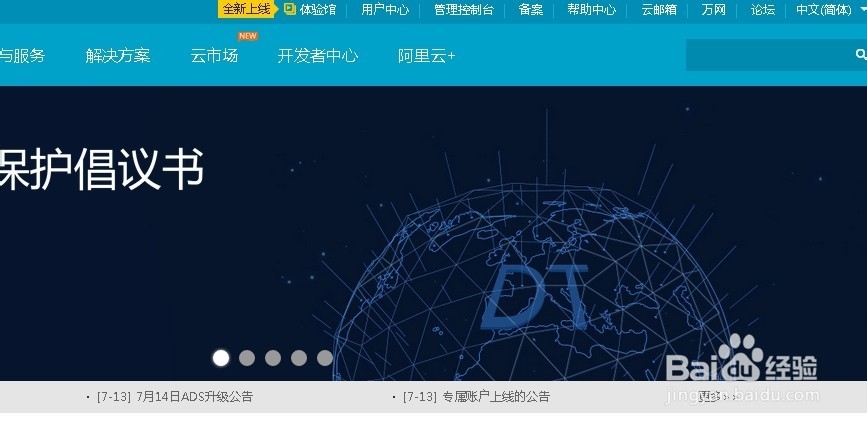Click the 体验馆 play icon
This screenshot has width=867, height=425.
(290, 9)
